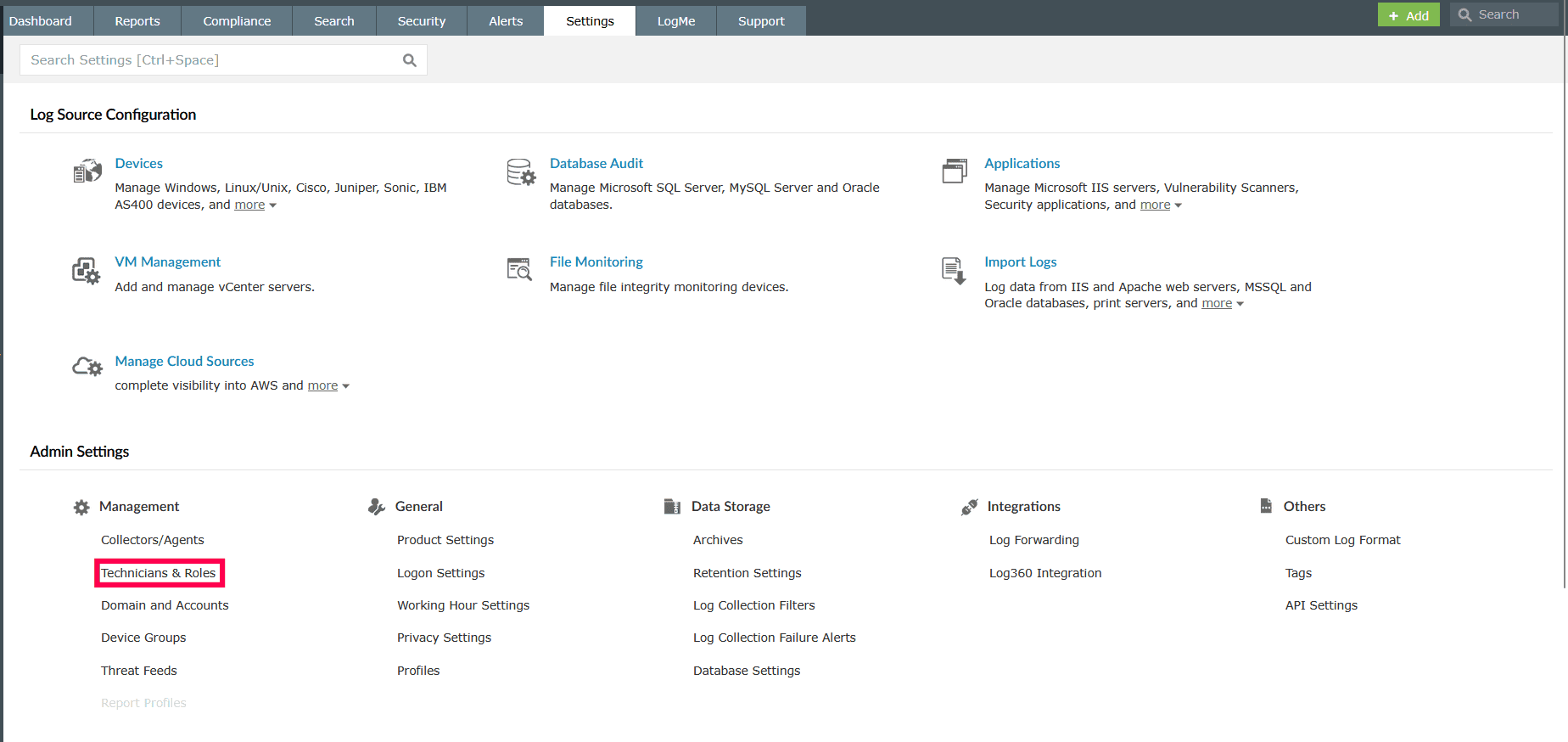Image resolution: width=1568 pixels, height=742 pixels.
Task: Open the Manage Cloud Sources link
Action: (x=185, y=361)
